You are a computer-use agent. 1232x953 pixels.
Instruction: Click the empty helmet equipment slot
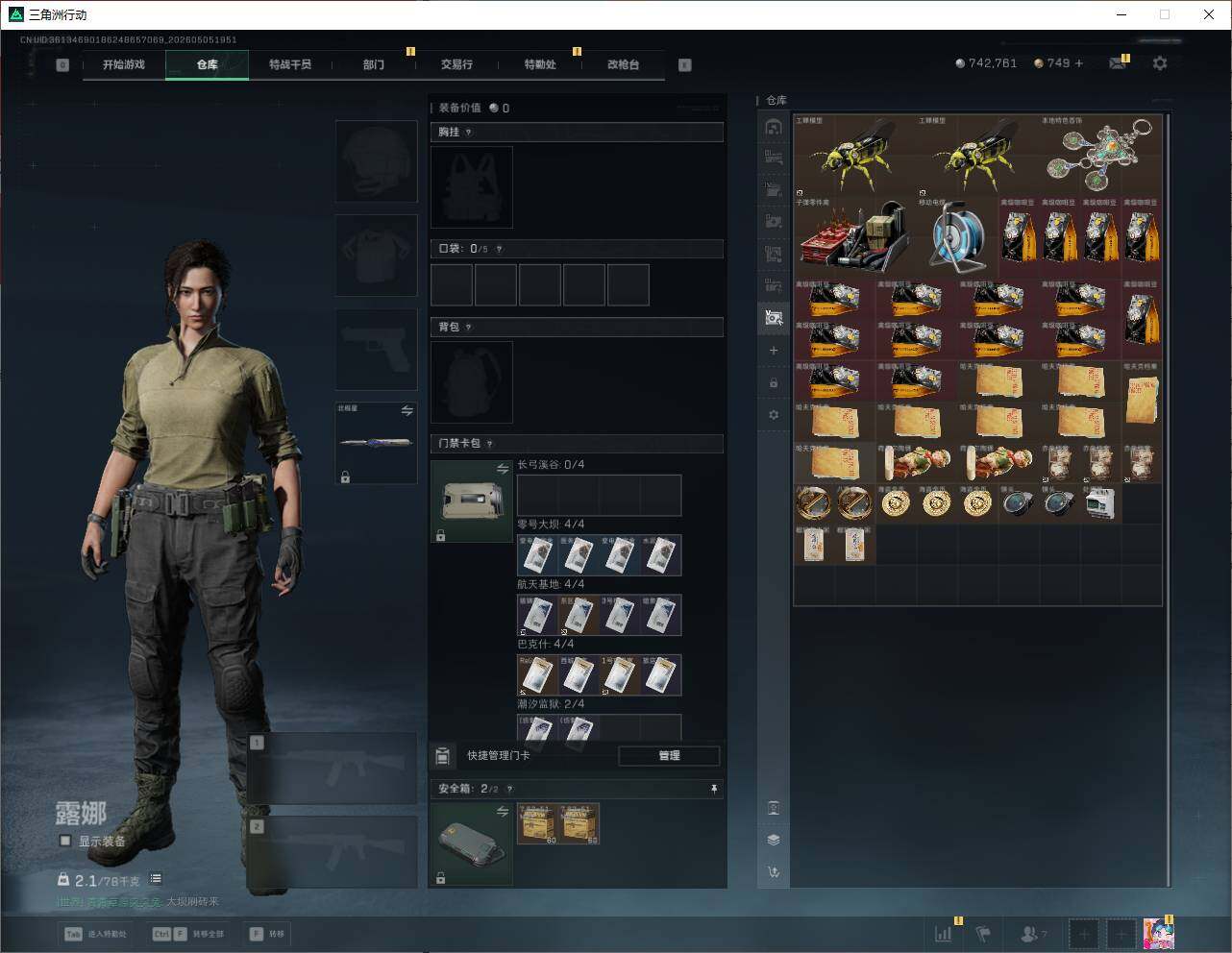click(x=377, y=161)
